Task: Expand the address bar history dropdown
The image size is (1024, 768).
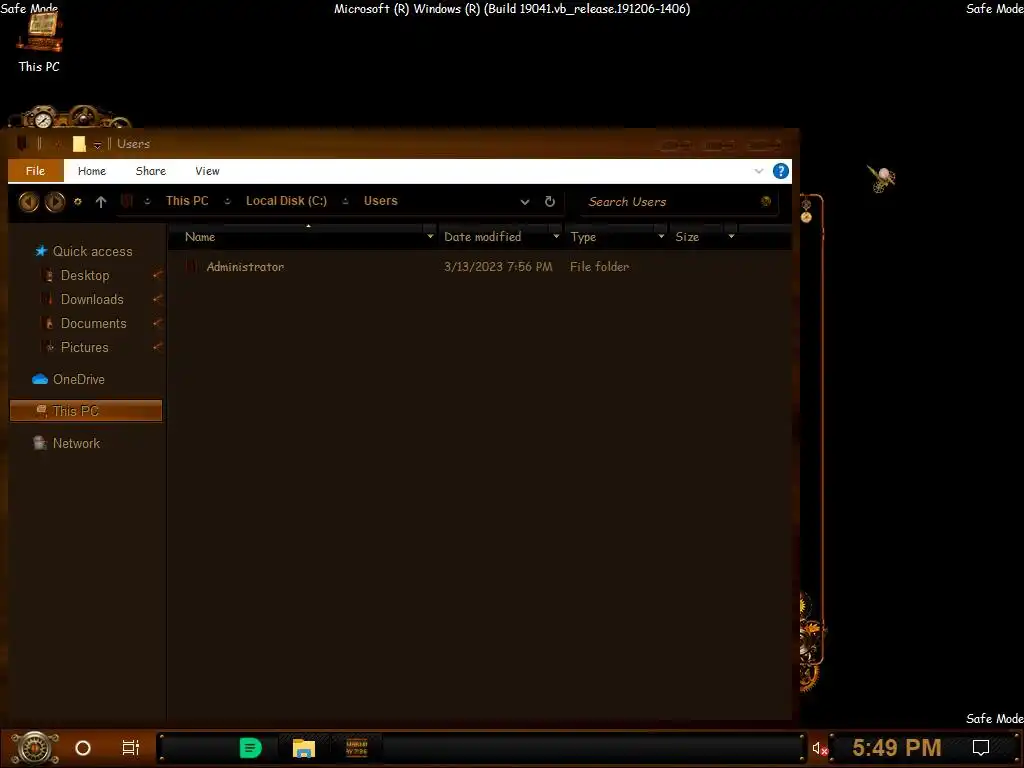Action: pos(525,202)
